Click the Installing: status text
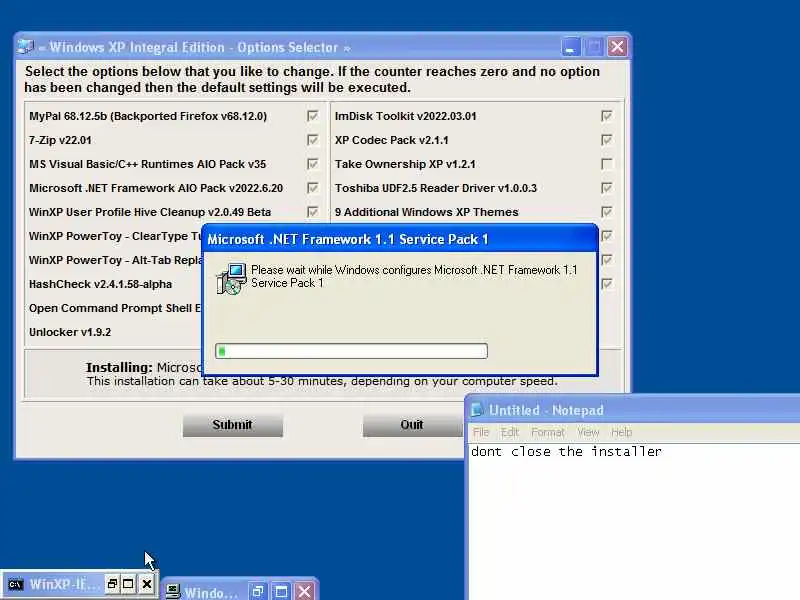Screen dimensions: 800x600 pos(144,367)
